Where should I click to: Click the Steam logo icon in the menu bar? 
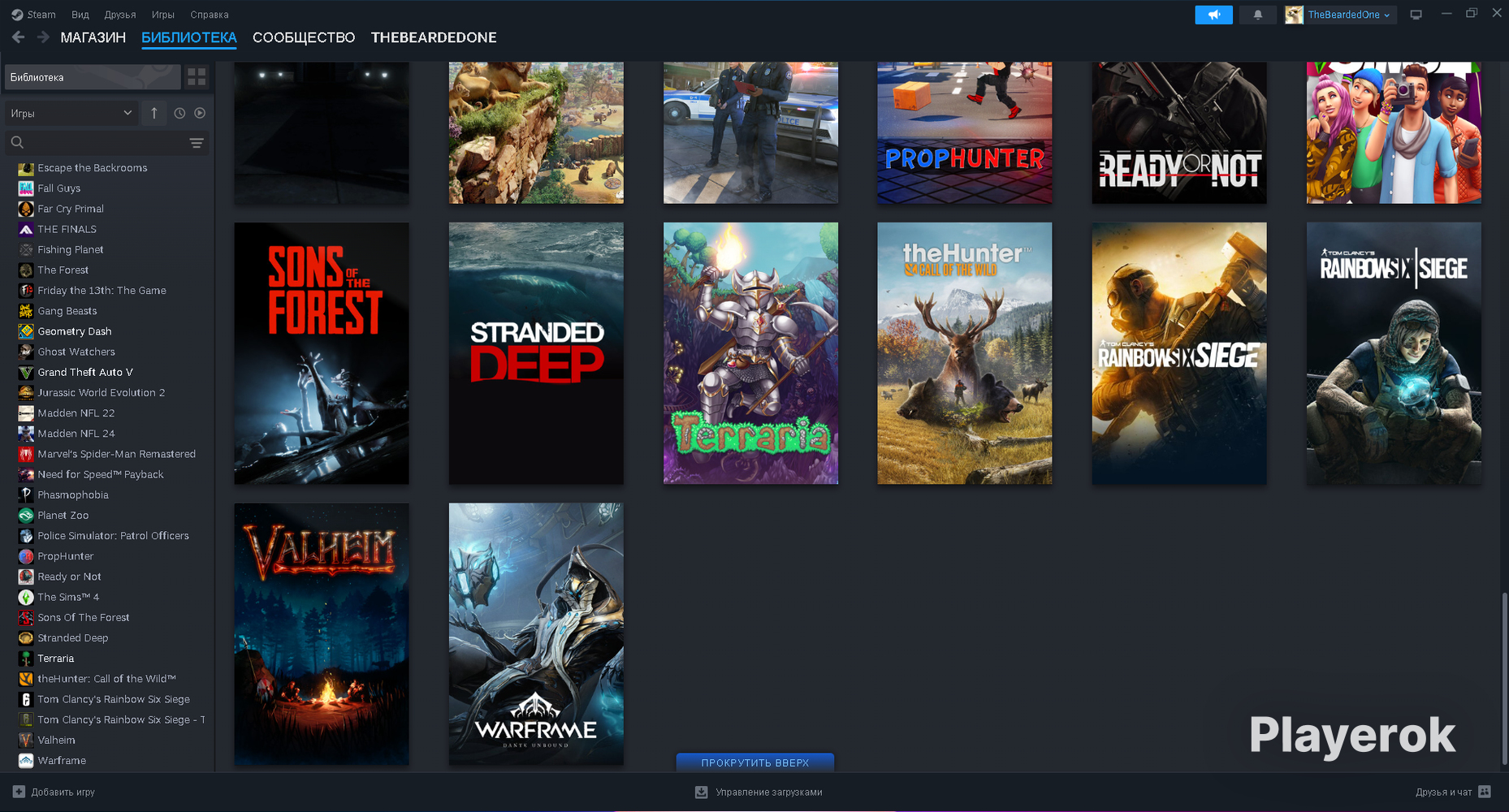click(17, 15)
